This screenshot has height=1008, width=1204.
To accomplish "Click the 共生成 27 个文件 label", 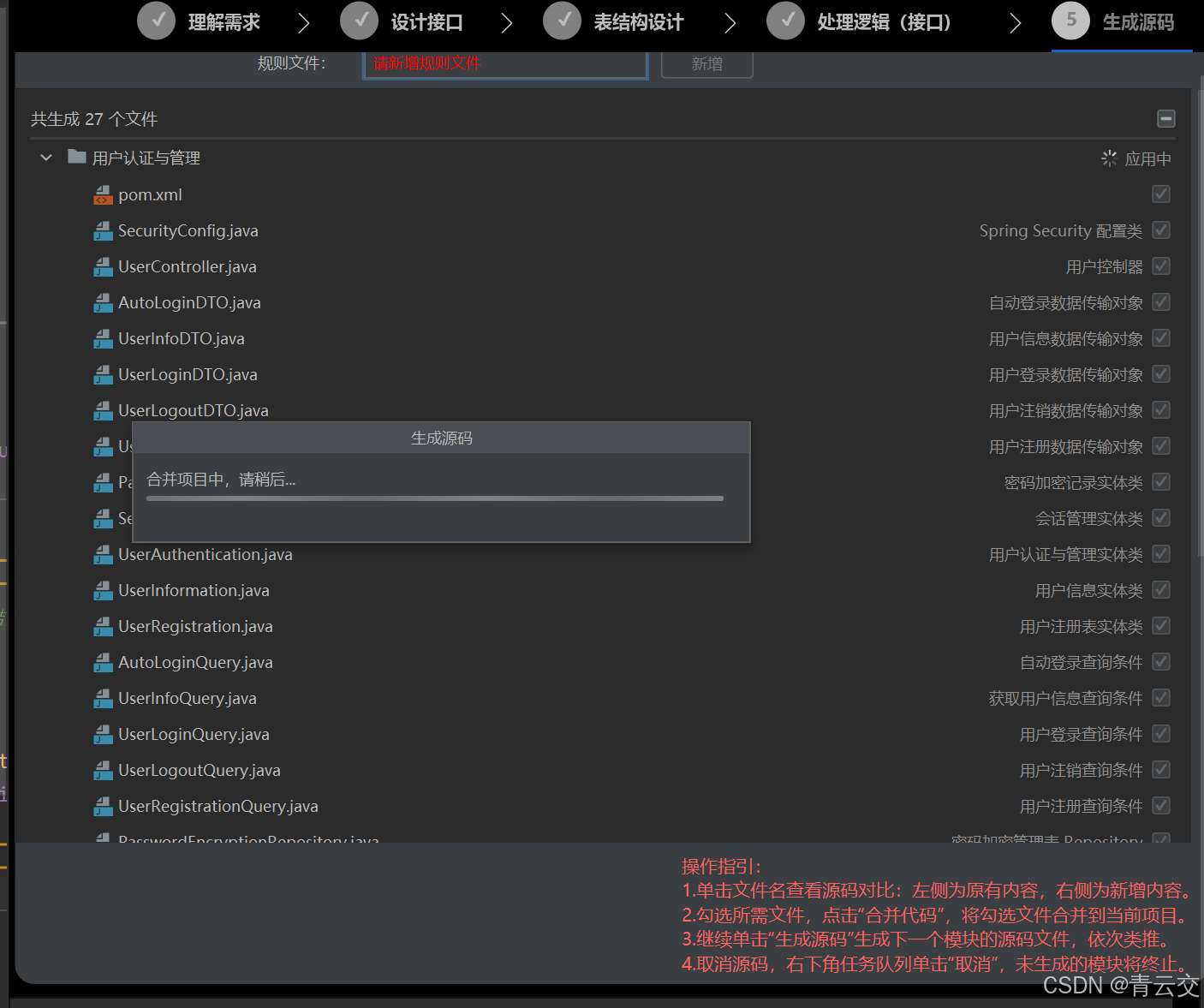I will click(x=94, y=119).
